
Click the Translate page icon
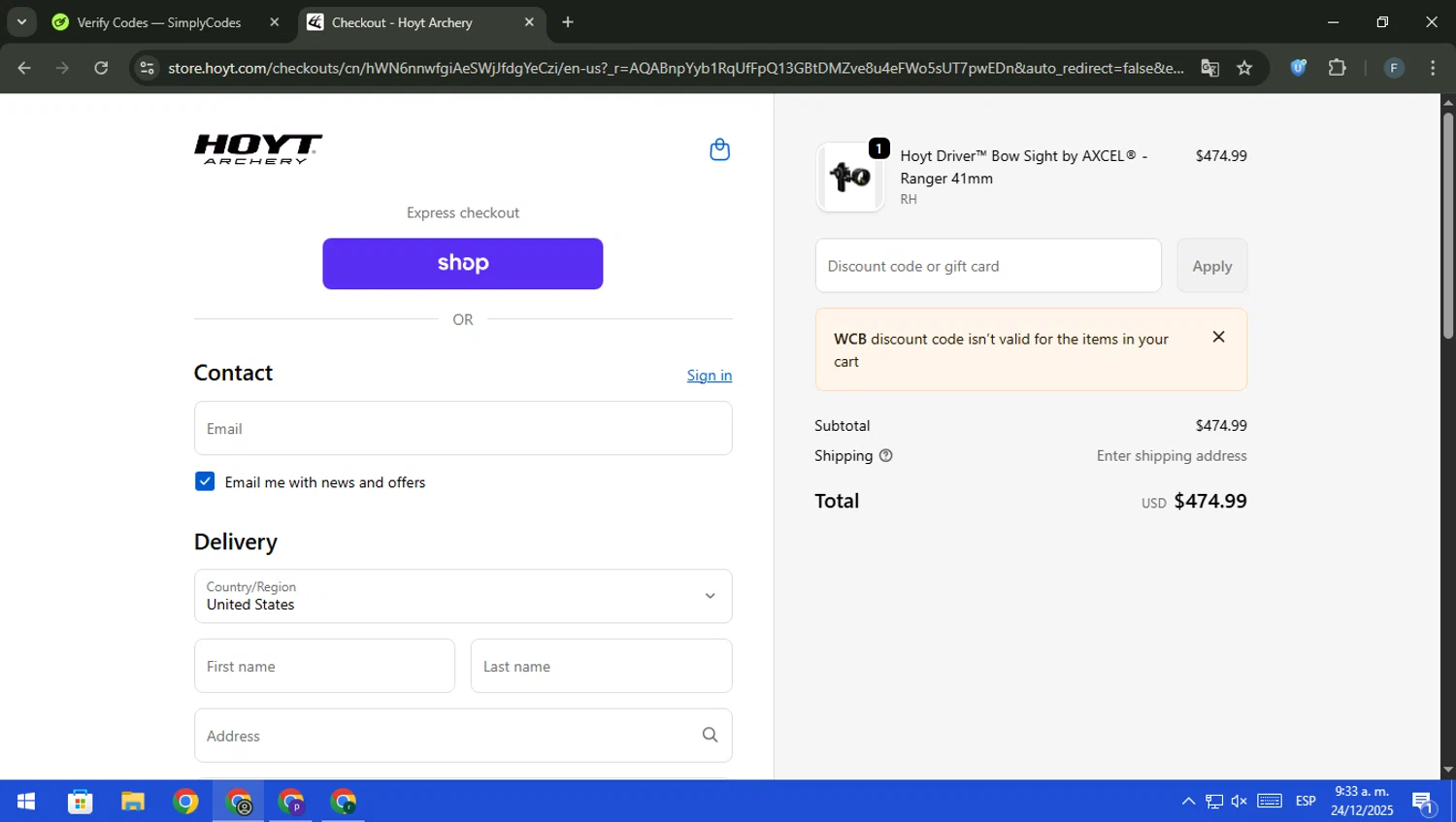(x=1209, y=68)
